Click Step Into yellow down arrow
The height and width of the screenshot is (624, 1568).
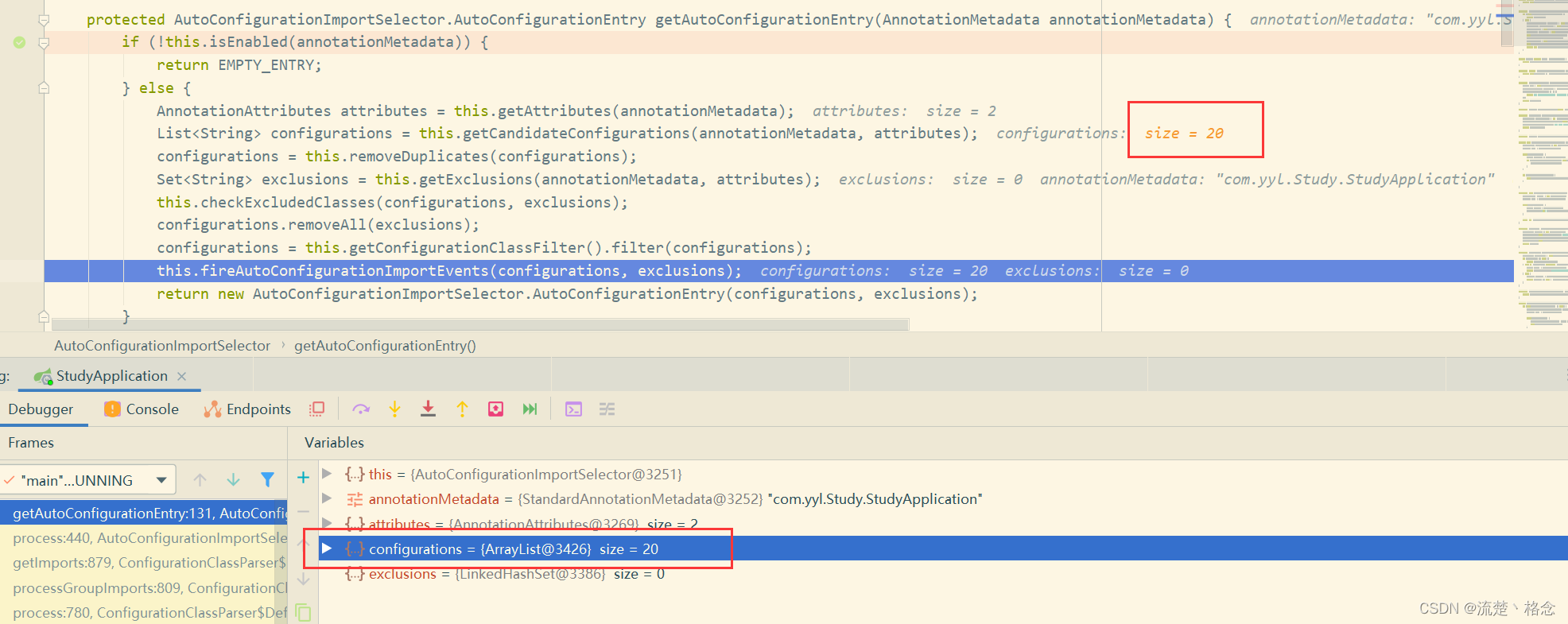pyautogui.click(x=394, y=409)
